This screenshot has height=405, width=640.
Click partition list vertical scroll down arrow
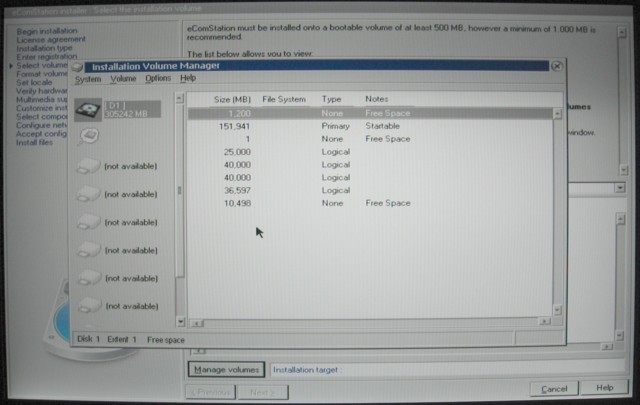(x=557, y=310)
